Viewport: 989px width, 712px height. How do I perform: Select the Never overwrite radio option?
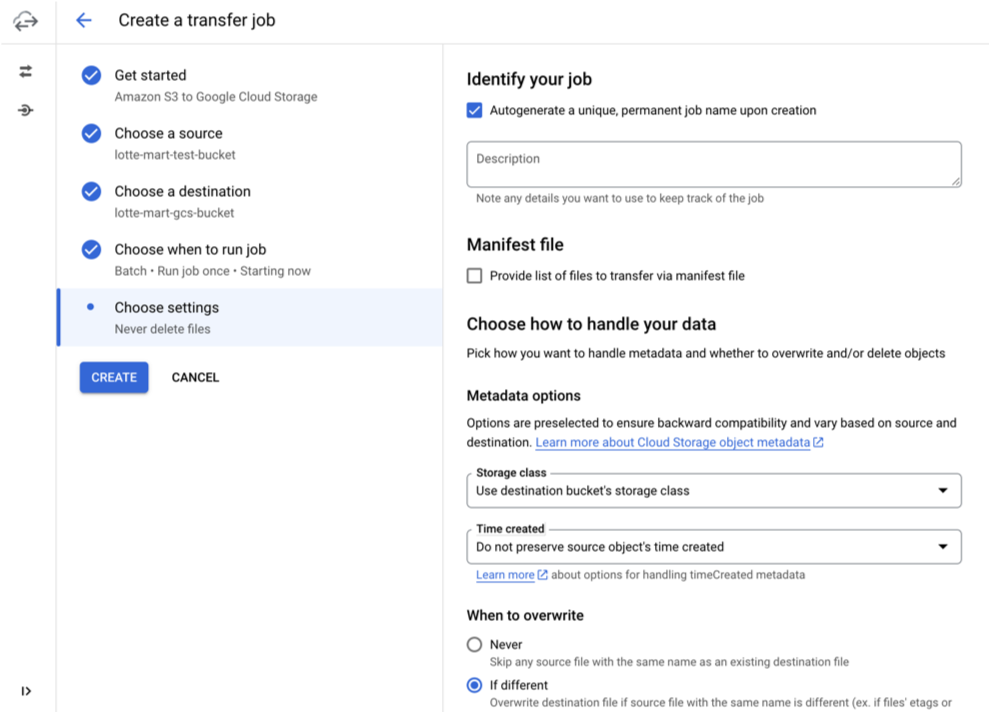coord(474,645)
